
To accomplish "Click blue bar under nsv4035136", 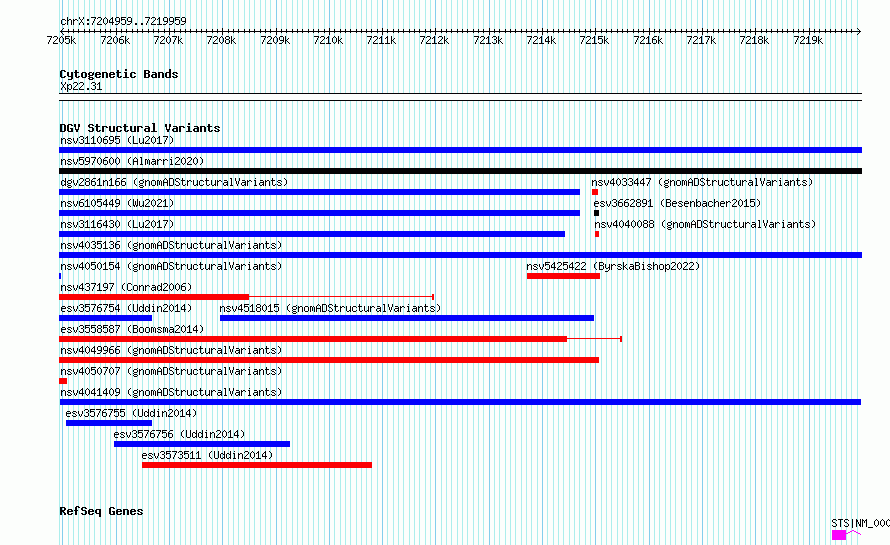I will (460, 255).
